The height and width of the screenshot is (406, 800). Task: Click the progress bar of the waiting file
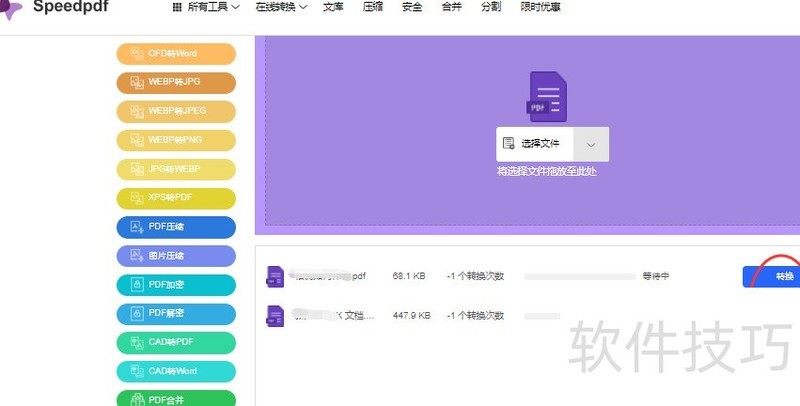pyautogui.click(x=580, y=276)
